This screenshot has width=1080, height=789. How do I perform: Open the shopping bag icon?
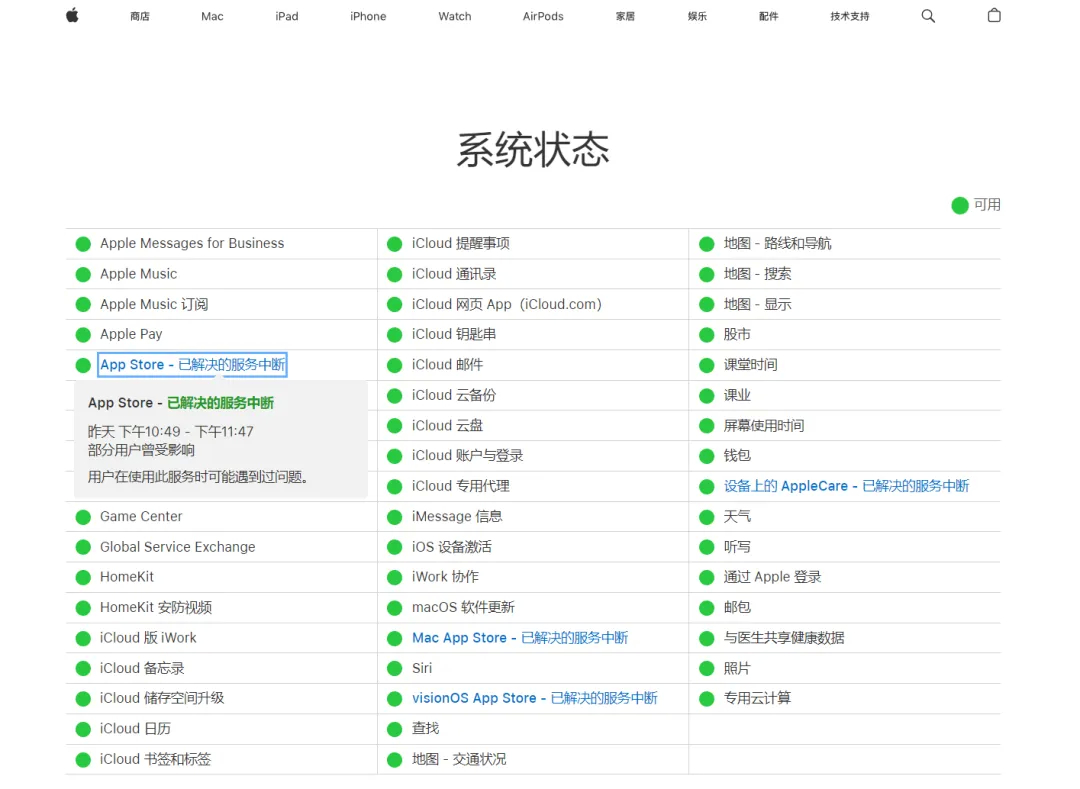pyautogui.click(x=993, y=15)
